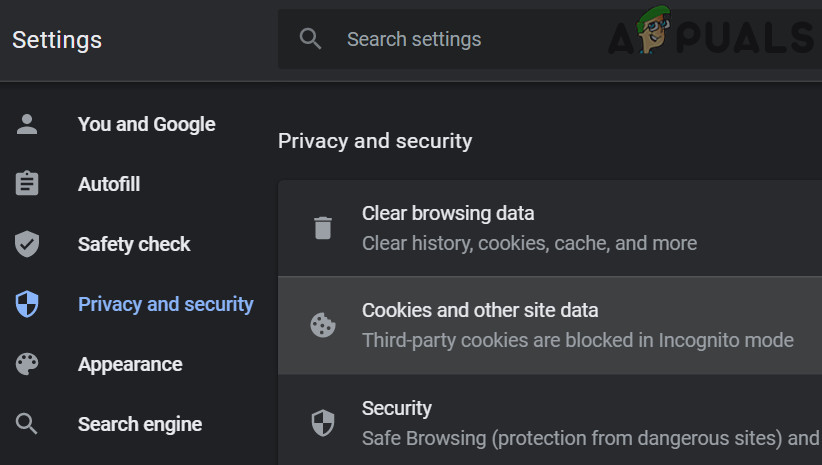Click the blue shield Privacy and security icon

(x=27, y=305)
